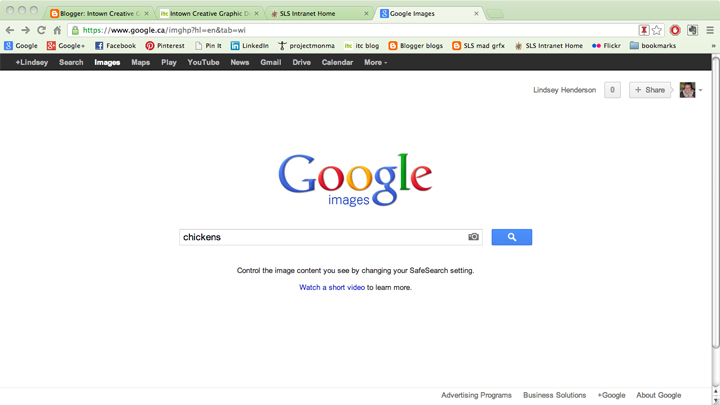Click the red Pinterest pin extension icon

644,30
